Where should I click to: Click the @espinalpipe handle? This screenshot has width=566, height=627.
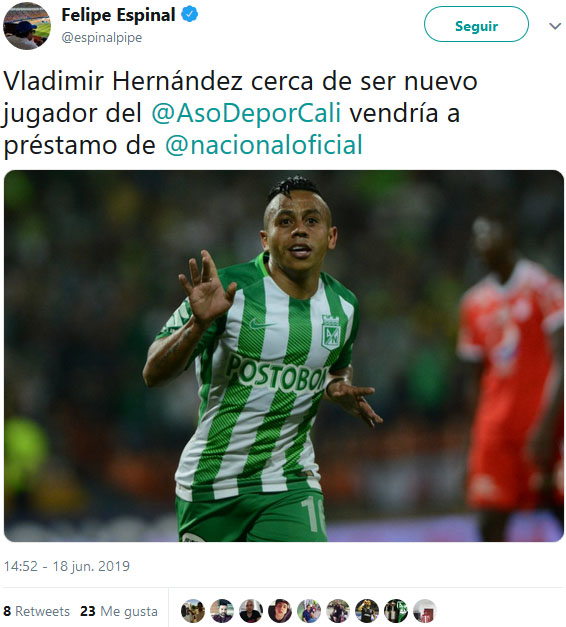(102, 38)
